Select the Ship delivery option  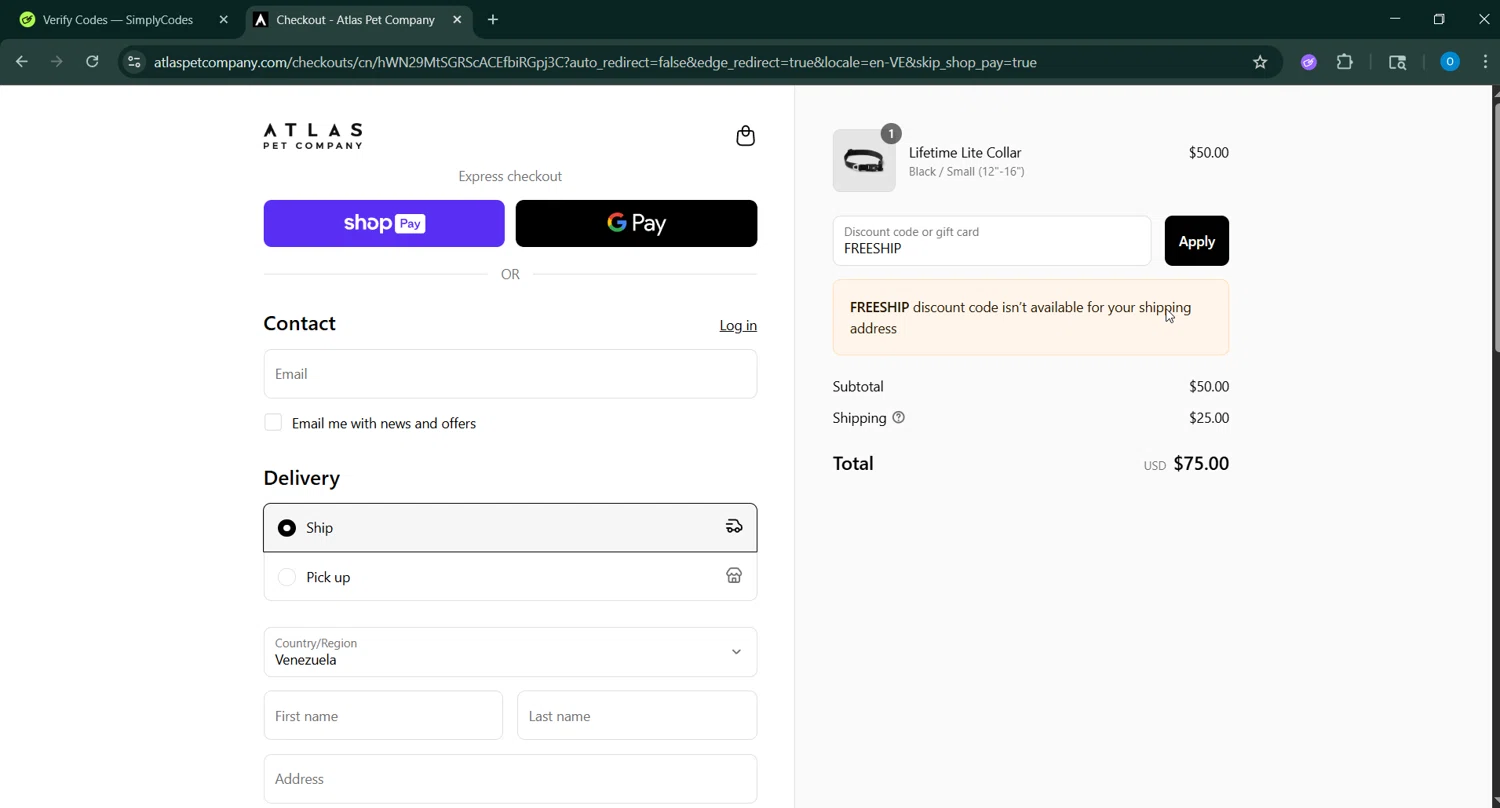coord(510,527)
